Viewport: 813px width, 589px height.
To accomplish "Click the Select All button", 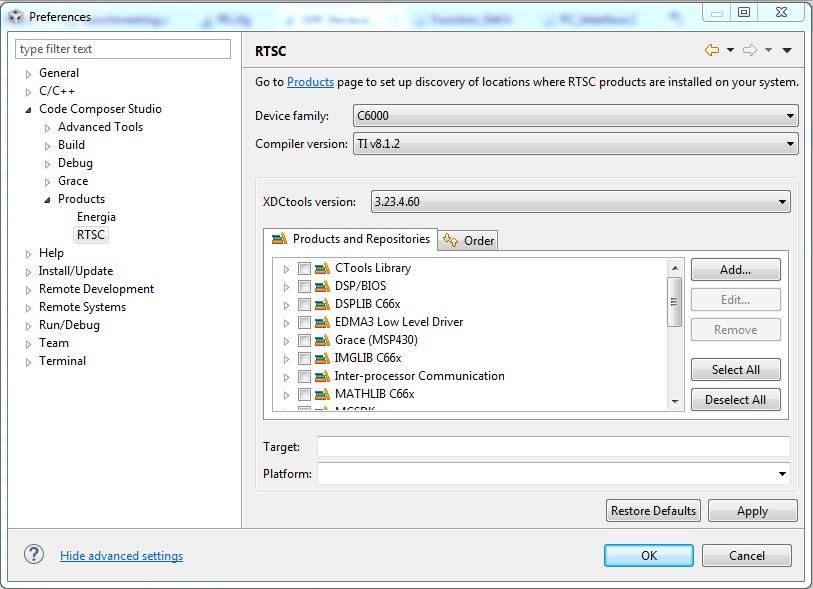I will [735, 370].
